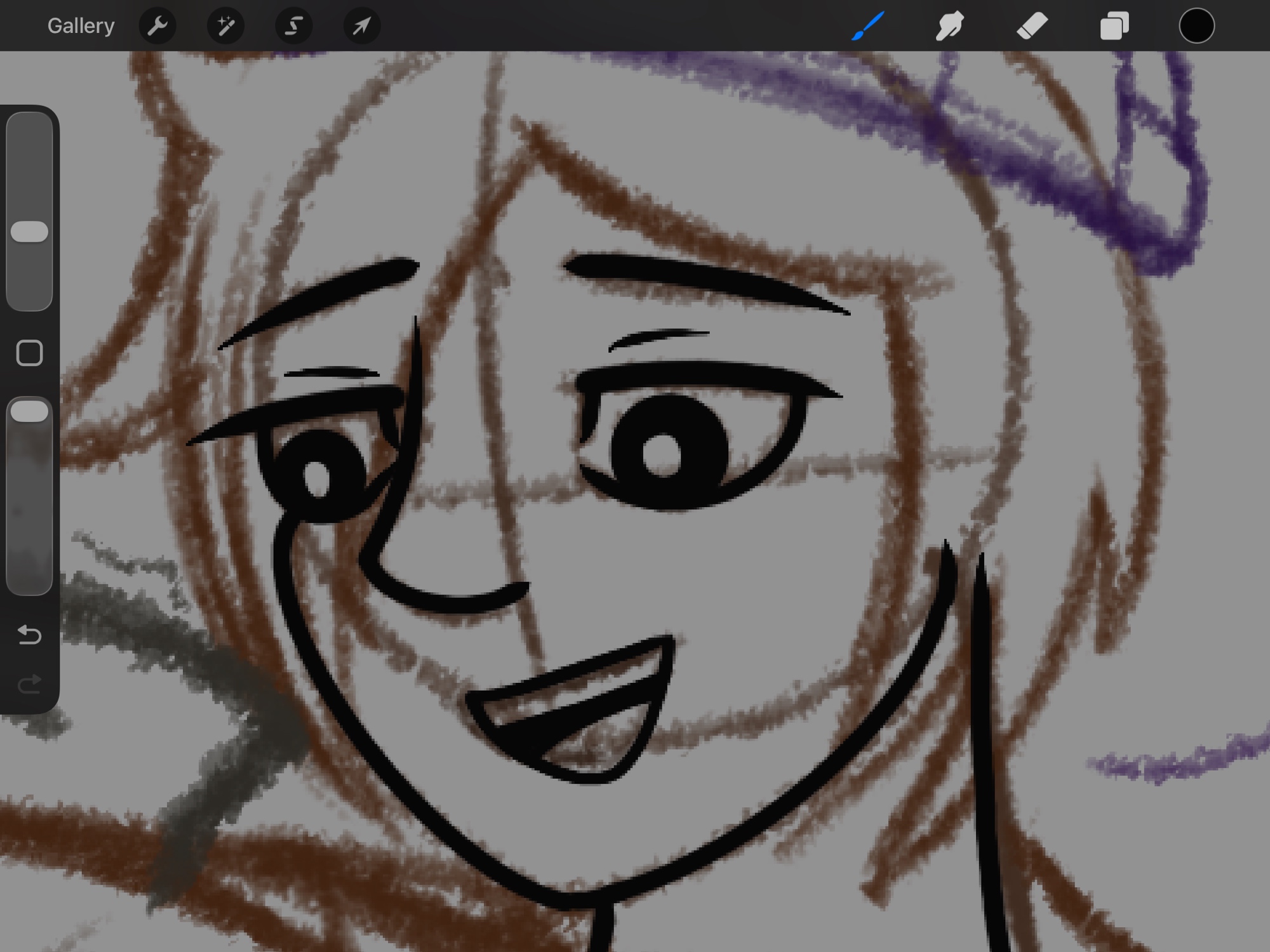1270x952 pixels.
Task: Tap the Undo arrow in sidebar
Action: (x=29, y=634)
